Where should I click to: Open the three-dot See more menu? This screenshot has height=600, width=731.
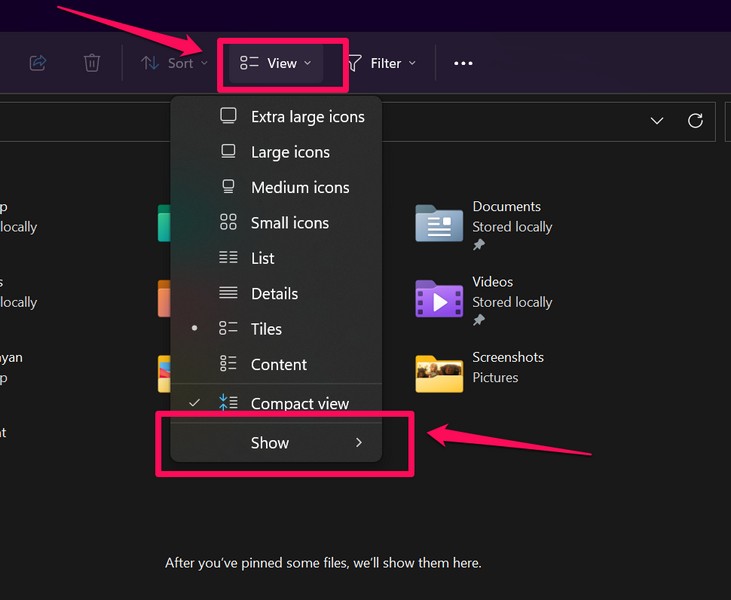pyautogui.click(x=462, y=63)
